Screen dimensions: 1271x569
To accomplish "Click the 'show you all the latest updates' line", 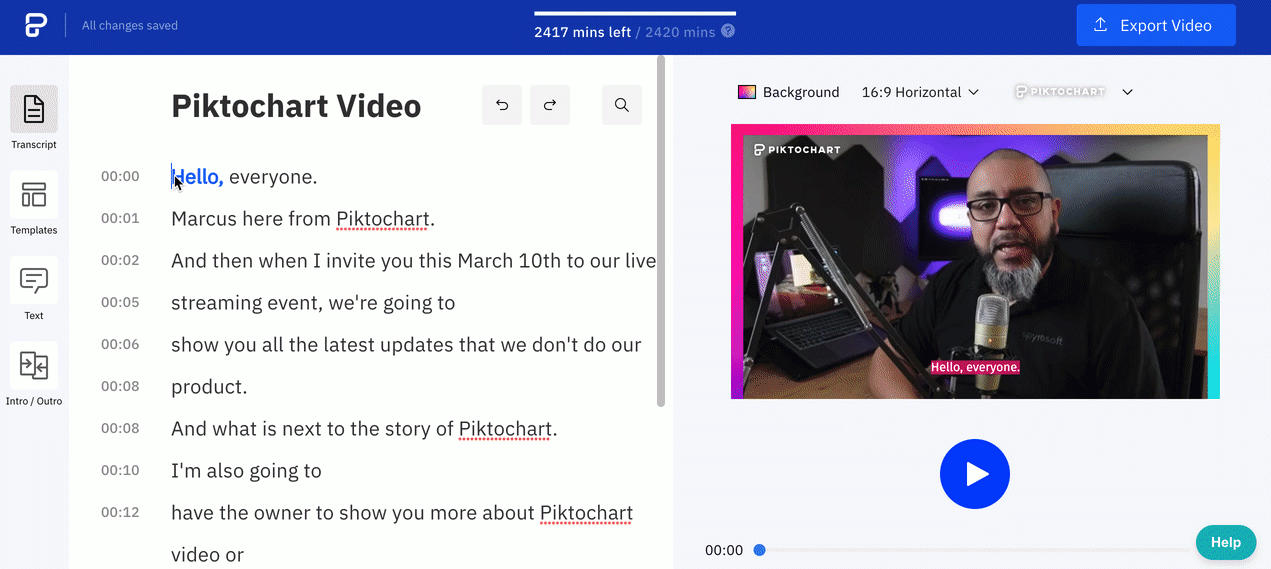I will click(406, 345).
